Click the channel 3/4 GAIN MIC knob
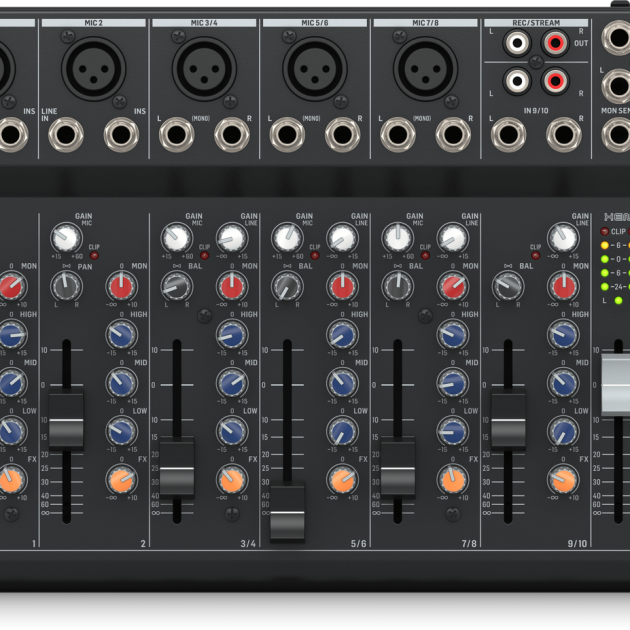The image size is (630, 630). point(177,238)
